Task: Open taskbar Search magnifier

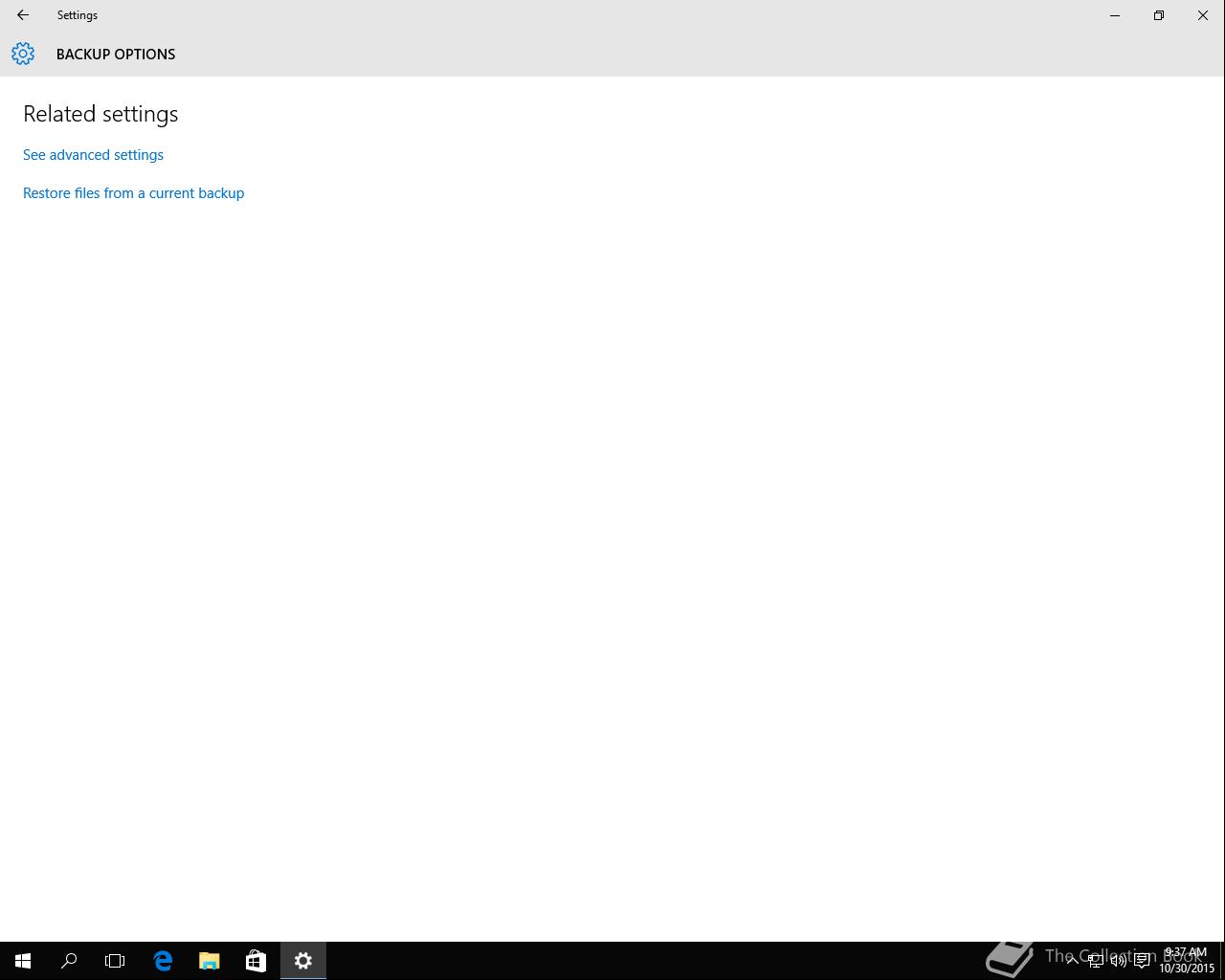Action: (x=69, y=961)
